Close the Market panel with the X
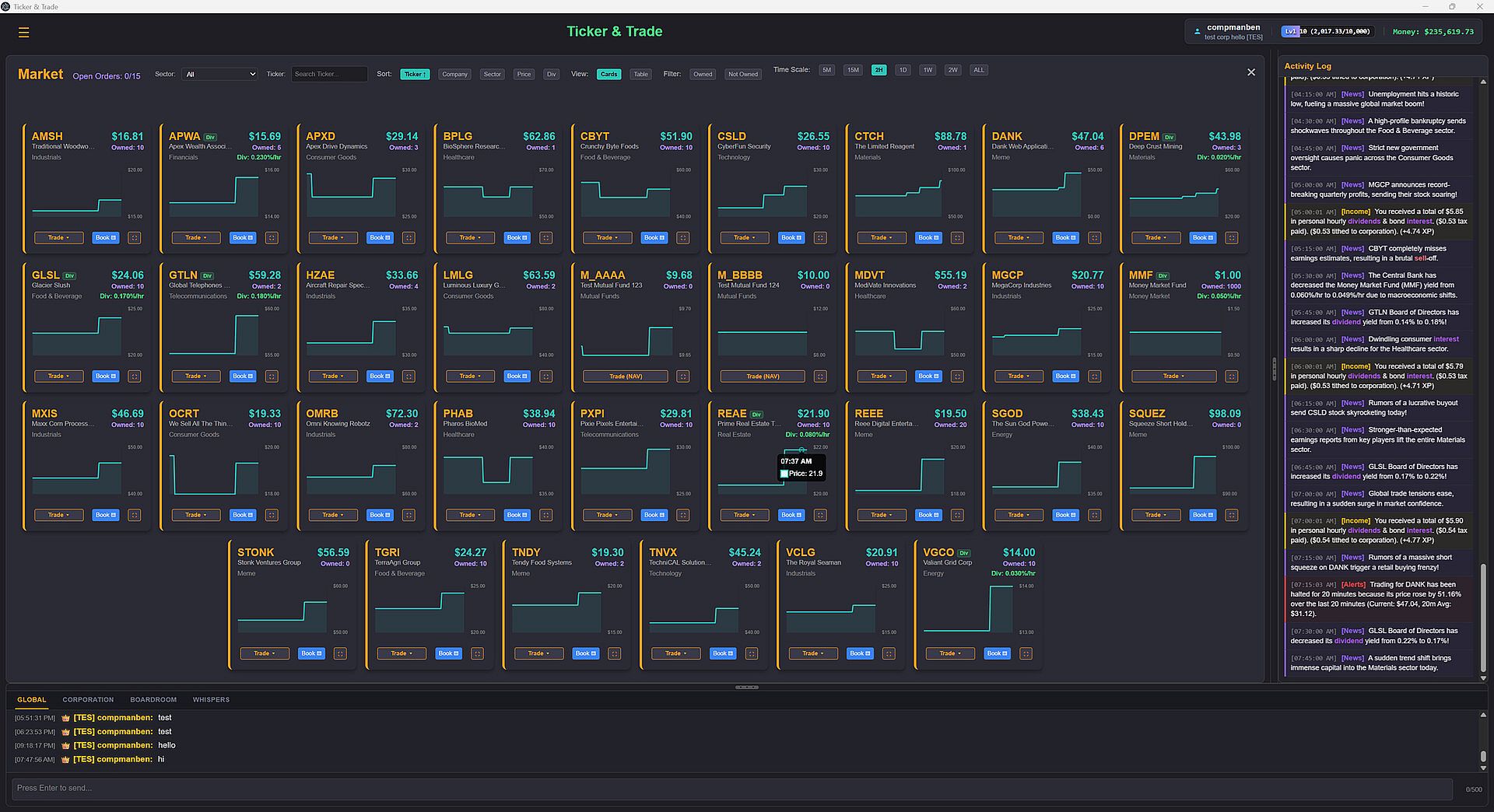The width and height of the screenshot is (1494, 812). [1251, 72]
